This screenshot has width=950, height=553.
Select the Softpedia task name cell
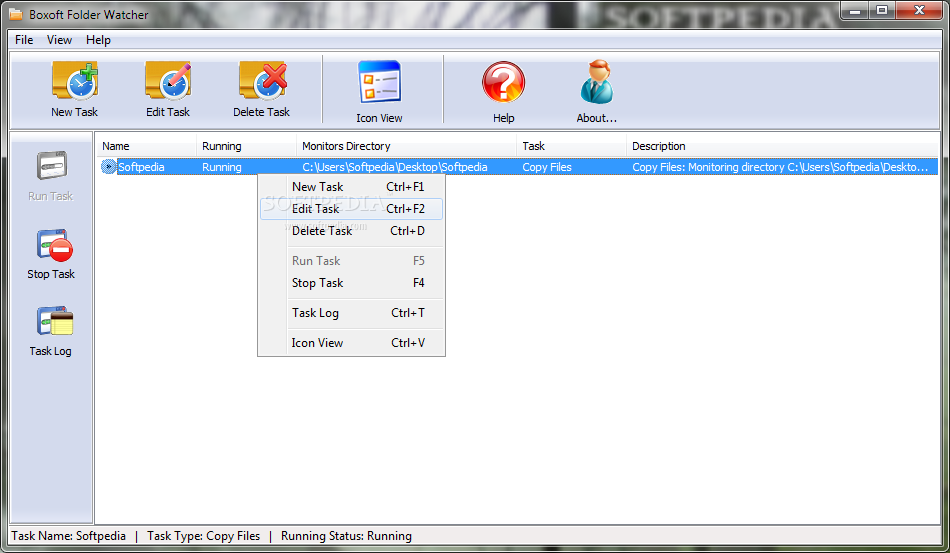click(141, 167)
